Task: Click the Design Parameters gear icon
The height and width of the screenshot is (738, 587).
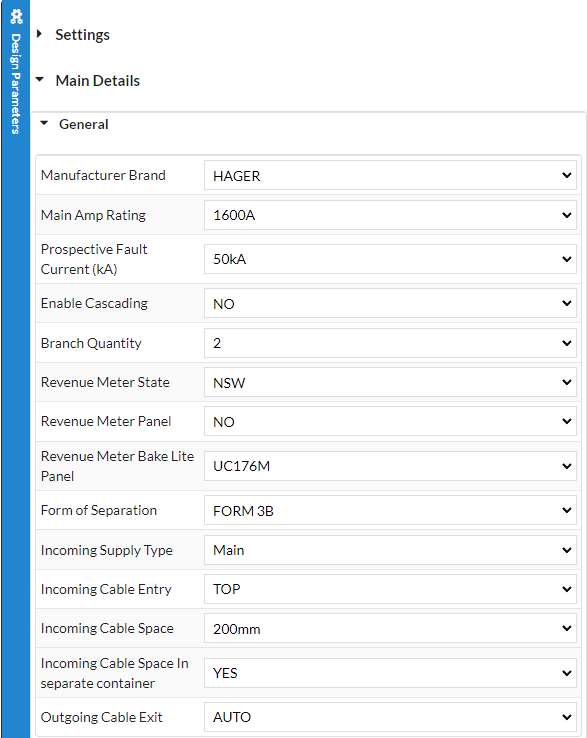Action: pos(16,17)
